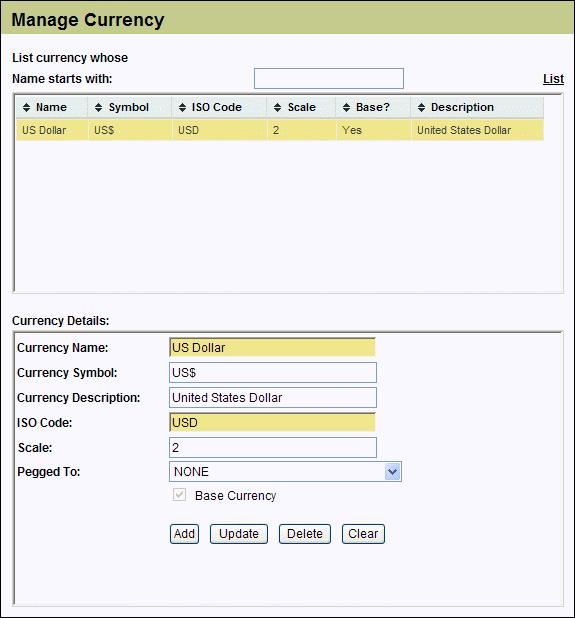This screenshot has height=618, width=575.
Task: Click into the Scale field
Action: pos(273,447)
